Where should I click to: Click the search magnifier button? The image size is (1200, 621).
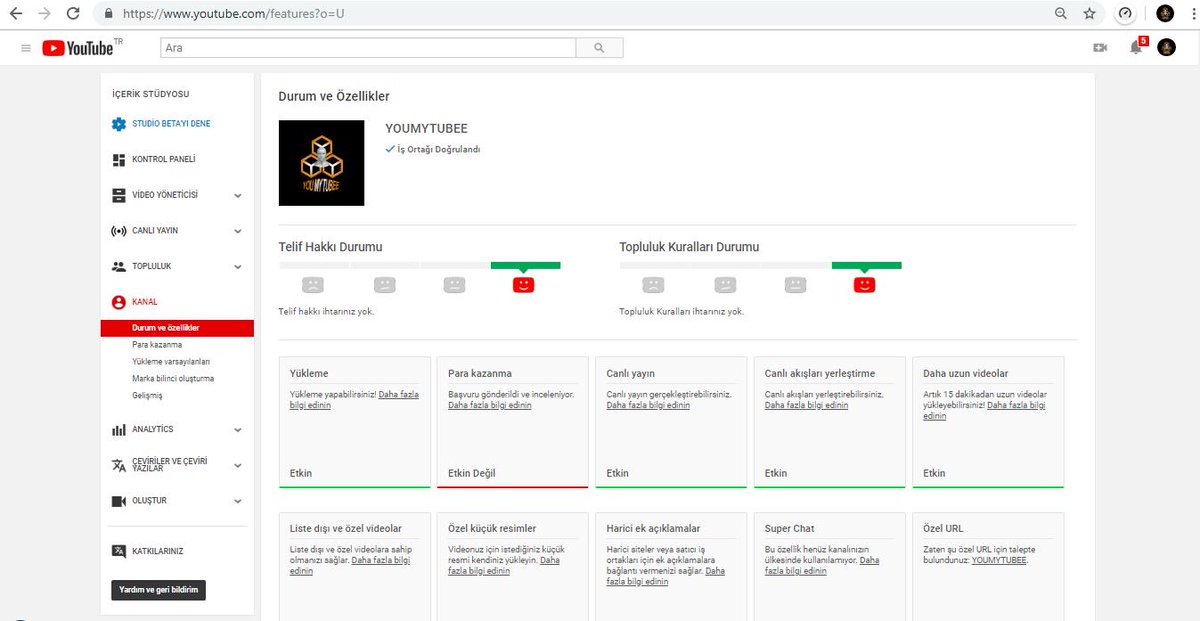pos(599,47)
